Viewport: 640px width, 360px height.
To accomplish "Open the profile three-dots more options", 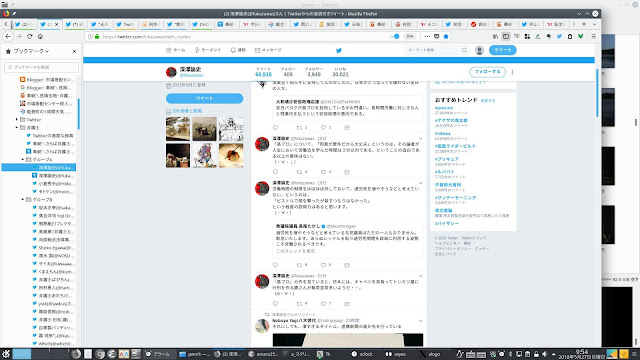I will point(512,72).
